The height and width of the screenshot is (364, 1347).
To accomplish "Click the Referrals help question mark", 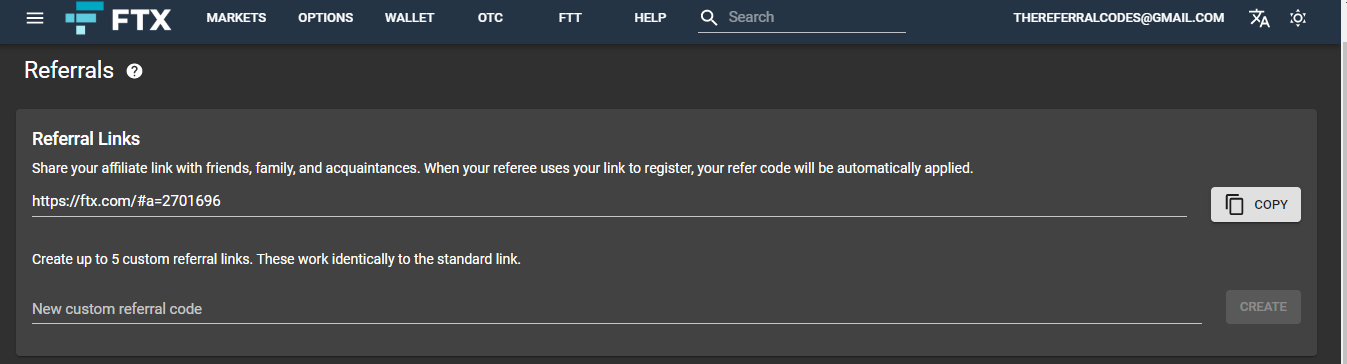I will 135,71.
